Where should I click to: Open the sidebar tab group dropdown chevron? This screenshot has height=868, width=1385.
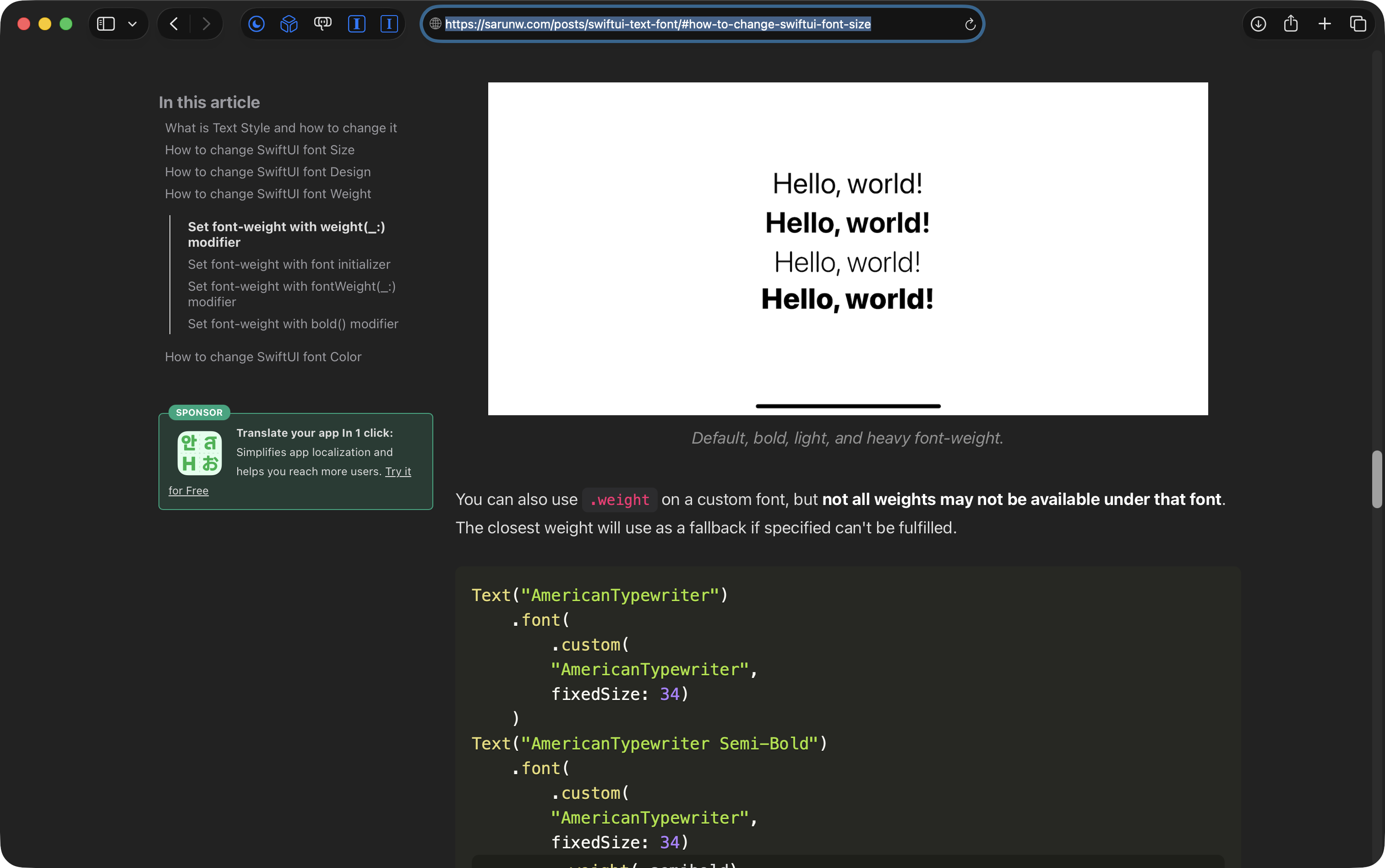tap(132, 24)
